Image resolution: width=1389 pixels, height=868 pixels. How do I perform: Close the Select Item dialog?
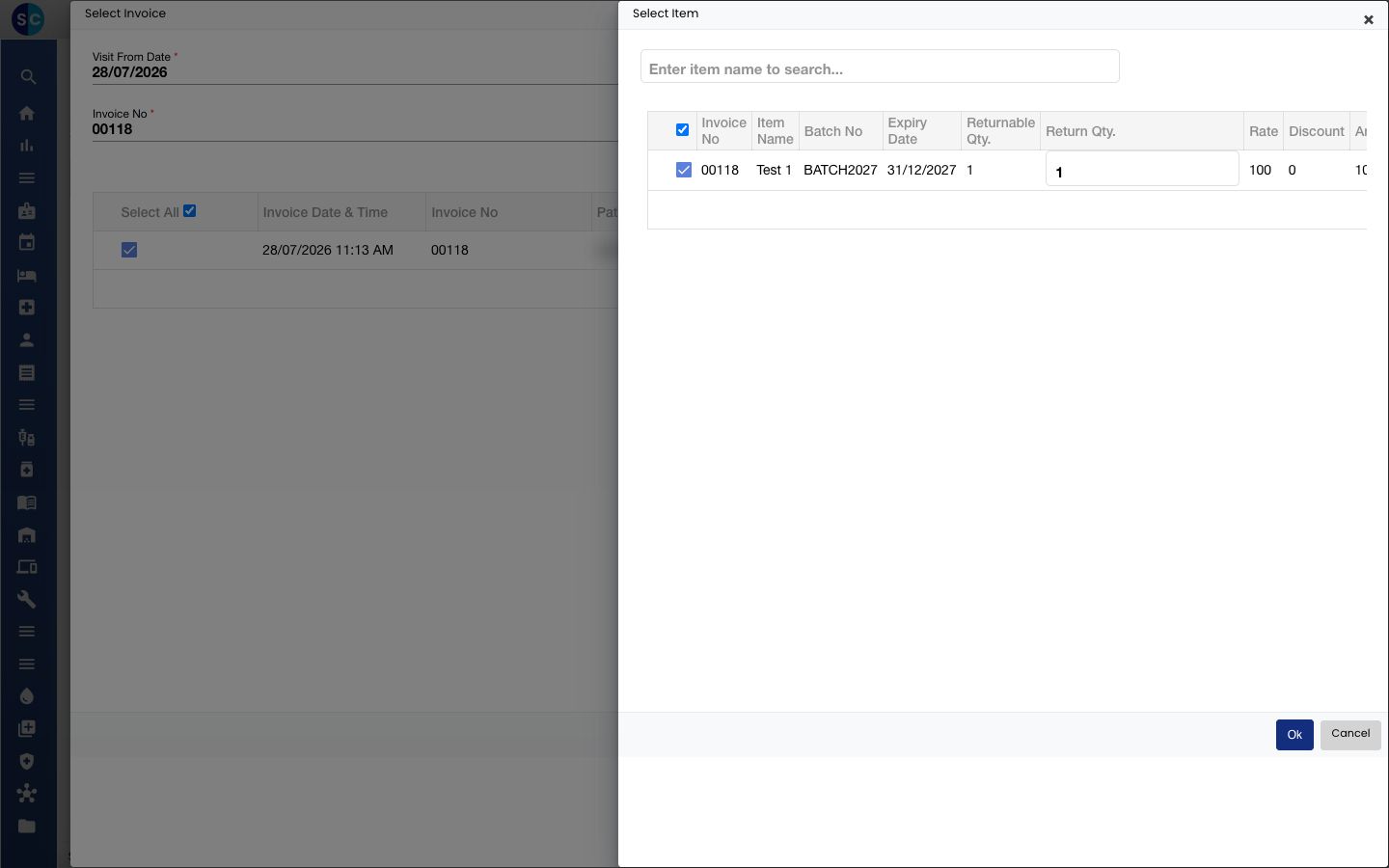[1368, 19]
